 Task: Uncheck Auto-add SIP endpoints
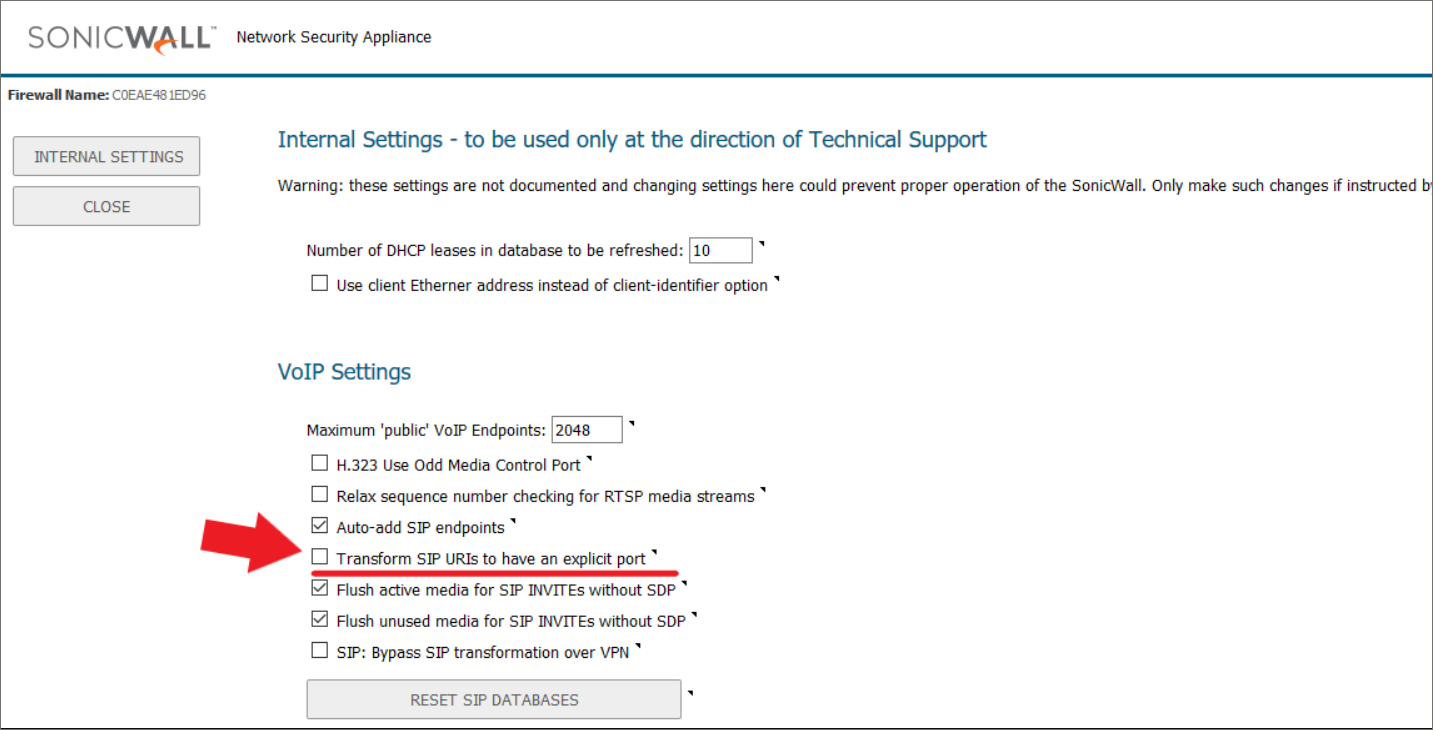coord(320,525)
